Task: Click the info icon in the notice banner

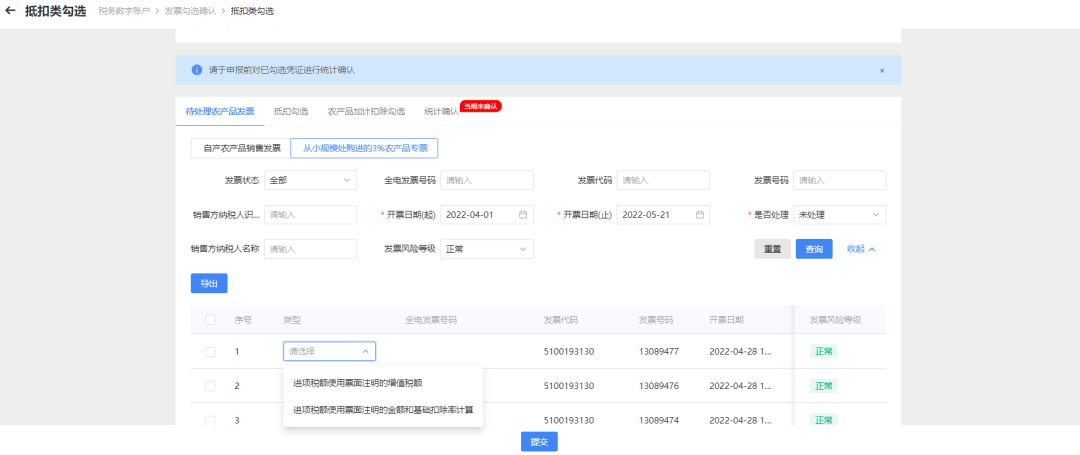Action: pos(196,70)
